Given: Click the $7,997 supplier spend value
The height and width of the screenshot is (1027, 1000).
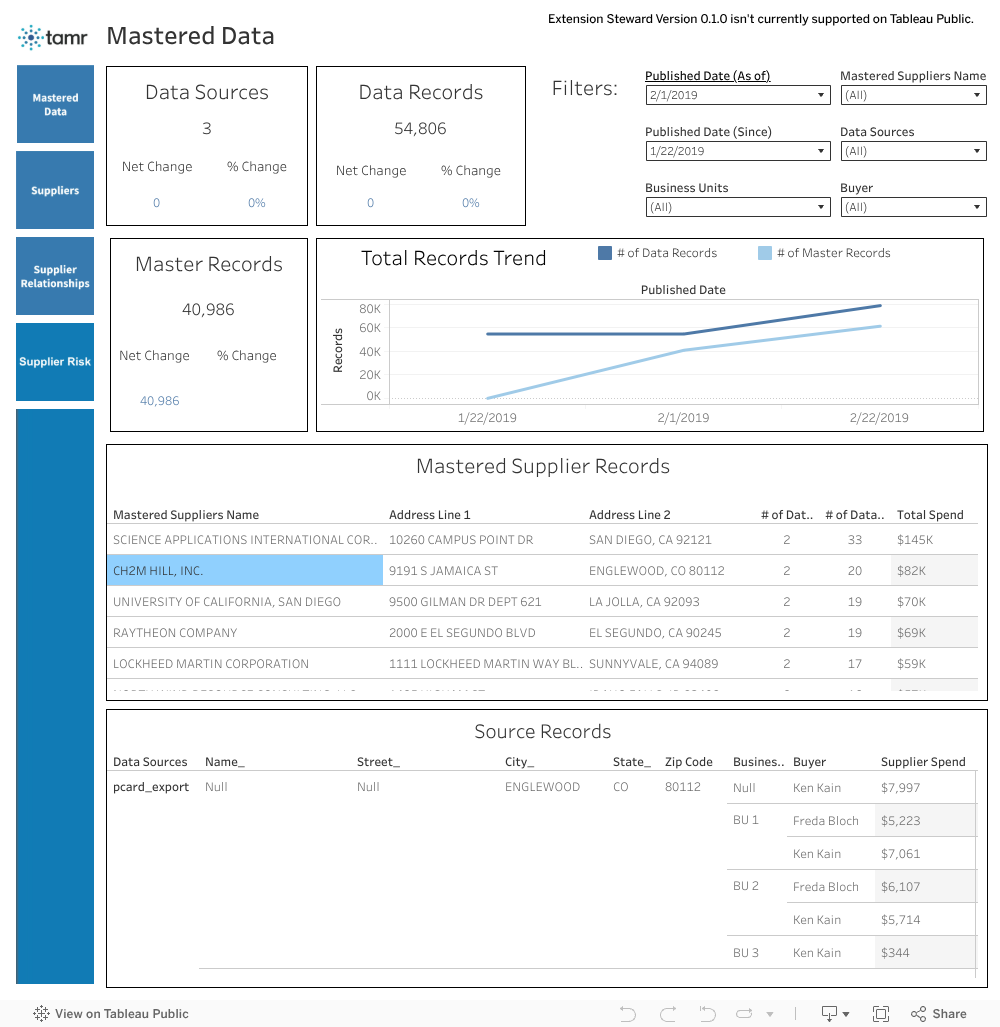Looking at the screenshot, I should pos(900,788).
